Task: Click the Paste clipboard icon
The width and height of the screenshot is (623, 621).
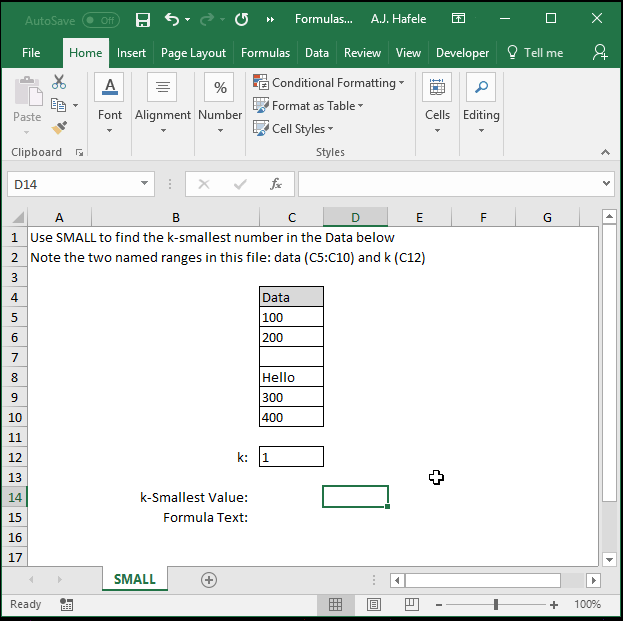Action: (x=28, y=91)
